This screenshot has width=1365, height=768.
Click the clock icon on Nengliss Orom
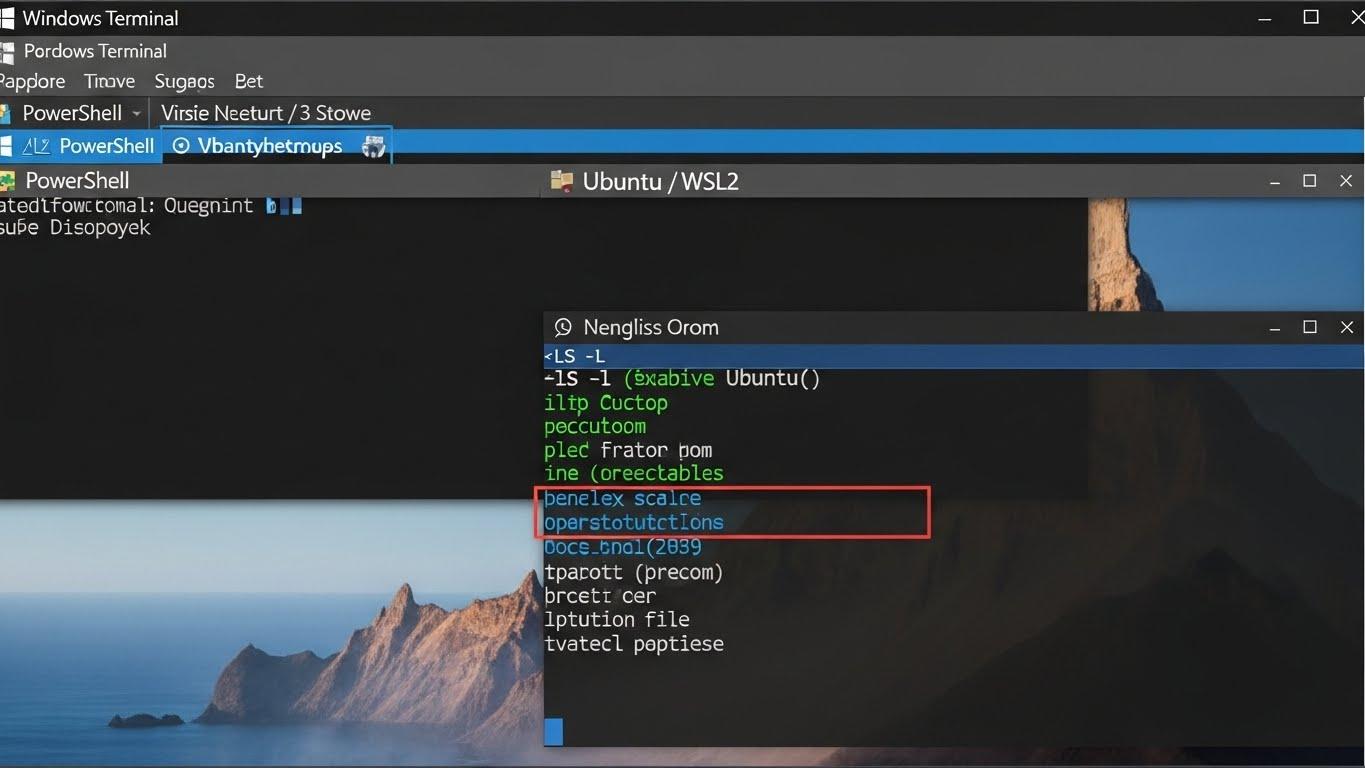pyautogui.click(x=562, y=327)
